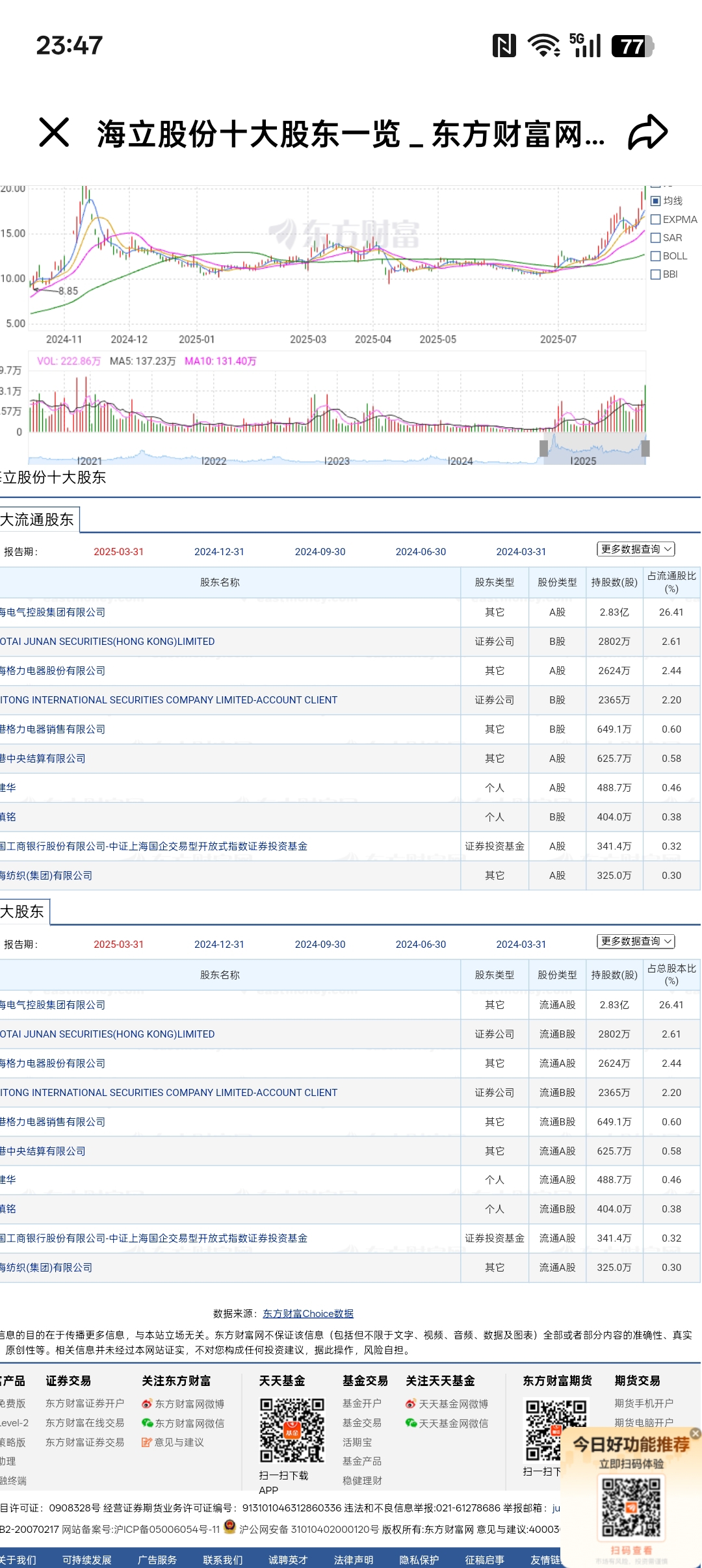Screen dimensions: 702x1568
Task: Open the 稳健理财 link
Action: tap(362, 1480)
